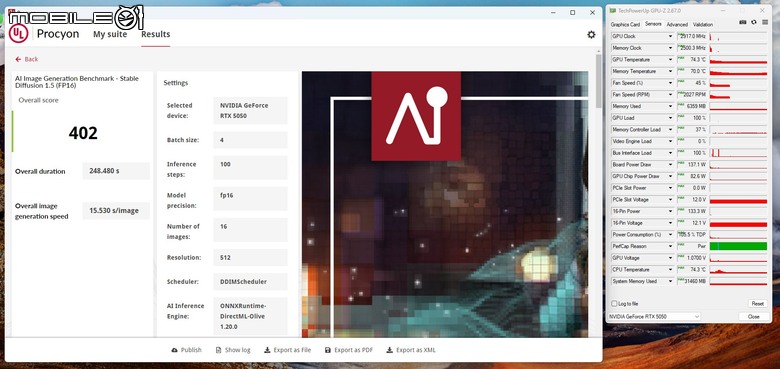Image resolution: width=780 pixels, height=369 pixels.
Task: Click Close button in GPU-Z
Action: click(x=753, y=317)
